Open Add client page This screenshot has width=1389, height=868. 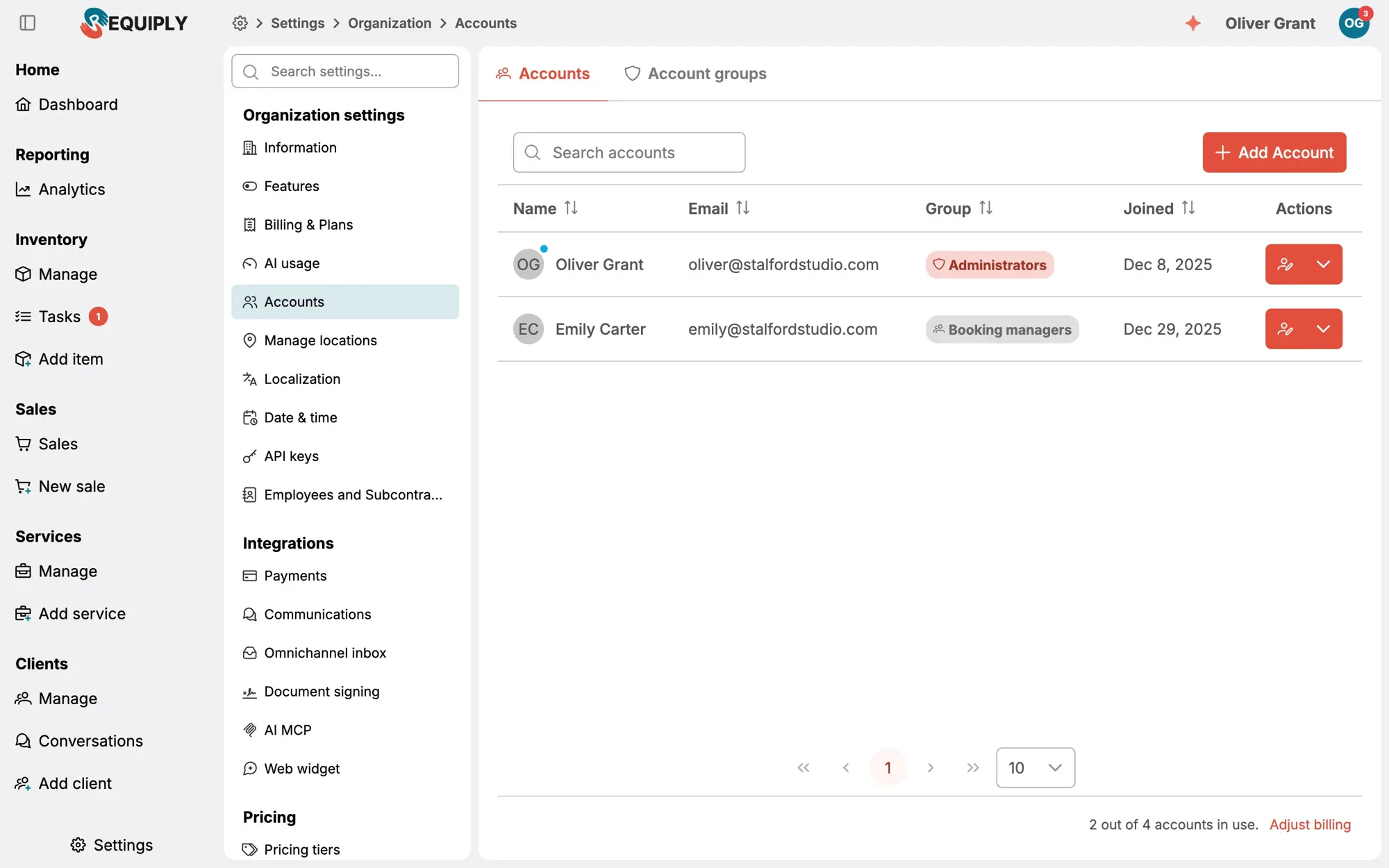63,783
